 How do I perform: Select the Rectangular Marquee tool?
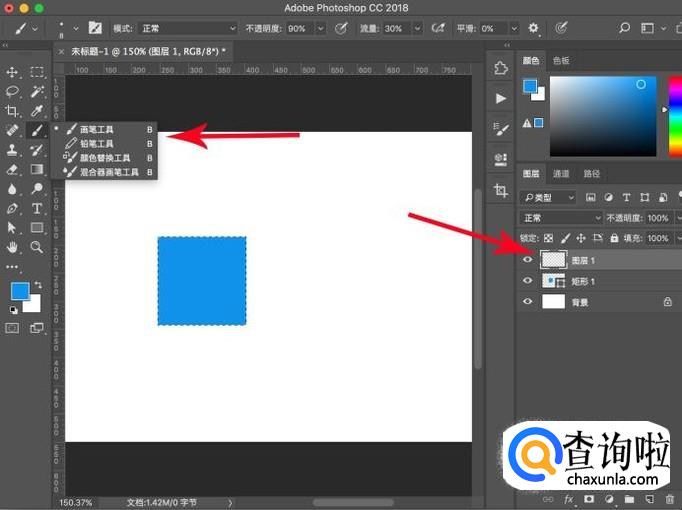[37, 72]
